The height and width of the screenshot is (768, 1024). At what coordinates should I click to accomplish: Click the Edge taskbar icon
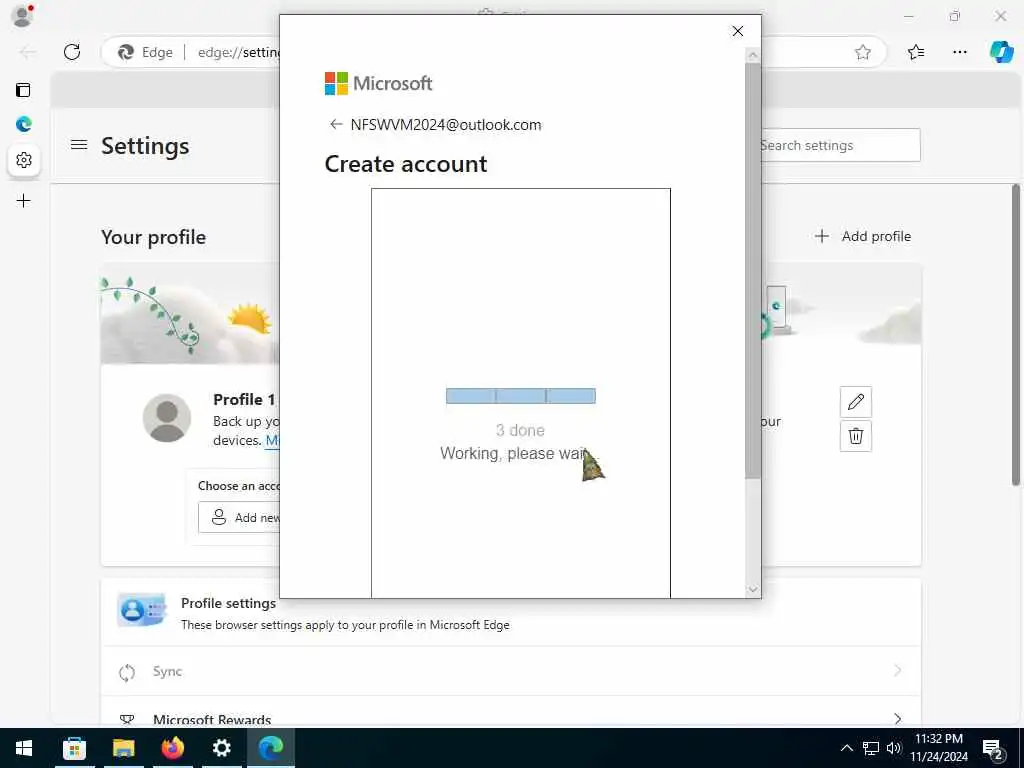(x=270, y=748)
